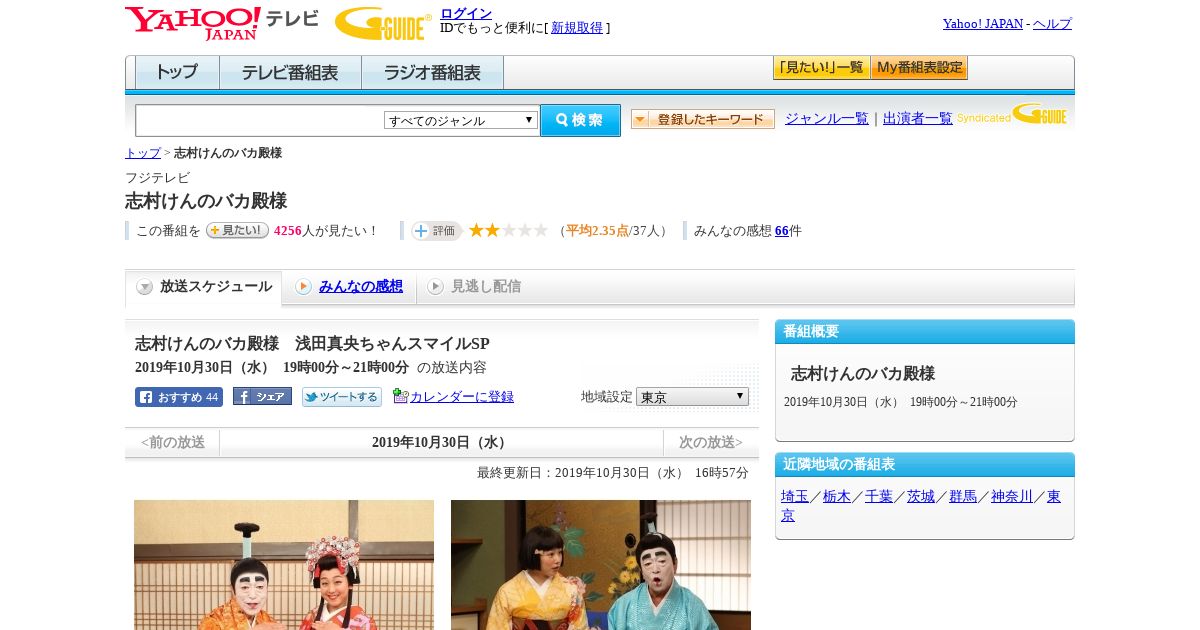The height and width of the screenshot is (630, 1200).
Task: Go to 次の放送>
Action: coord(711,442)
